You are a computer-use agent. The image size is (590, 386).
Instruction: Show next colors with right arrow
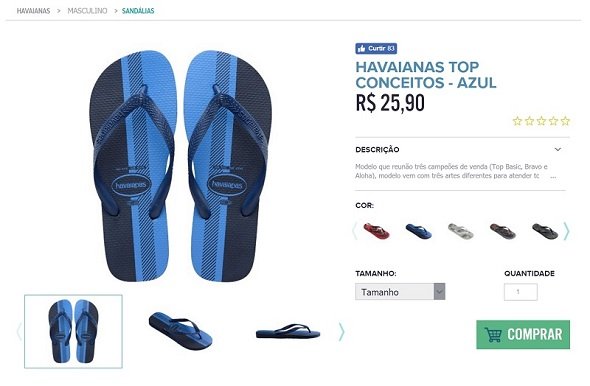tap(566, 231)
